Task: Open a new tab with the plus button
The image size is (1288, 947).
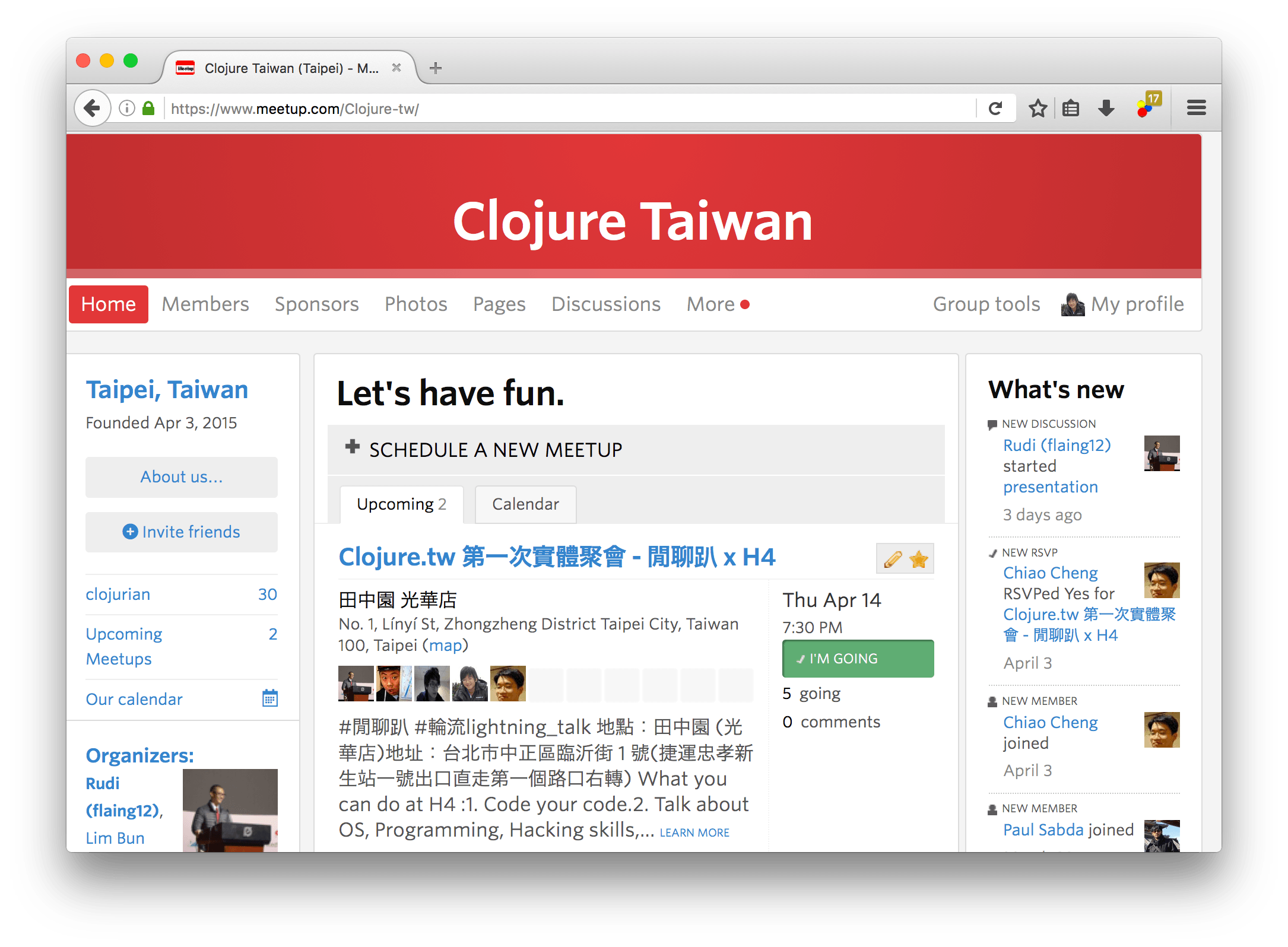Action: (x=436, y=68)
